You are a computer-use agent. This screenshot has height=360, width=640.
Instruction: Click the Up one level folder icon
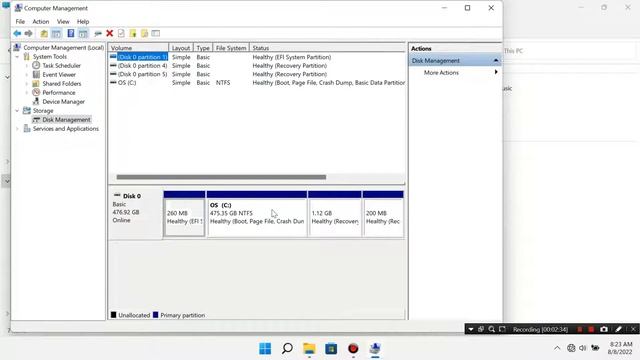pyautogui.click(x=44, y=33)
